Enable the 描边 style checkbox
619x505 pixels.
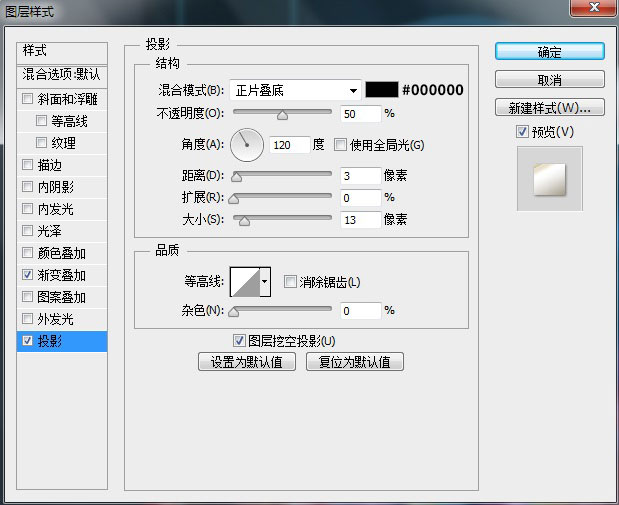pyautogui.click(x=28, y=165)
